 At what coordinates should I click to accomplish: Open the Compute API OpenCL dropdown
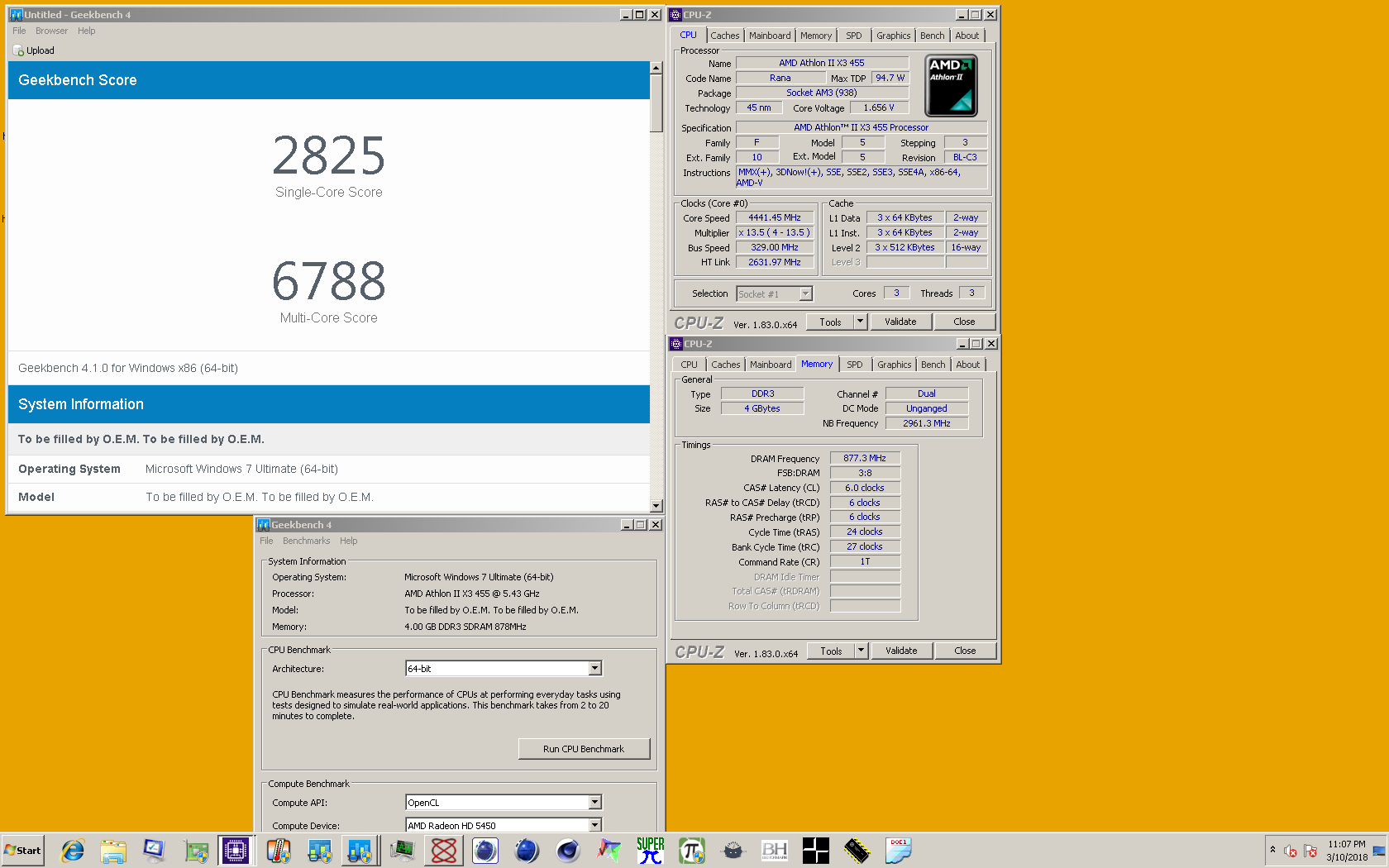click(594, 802)
